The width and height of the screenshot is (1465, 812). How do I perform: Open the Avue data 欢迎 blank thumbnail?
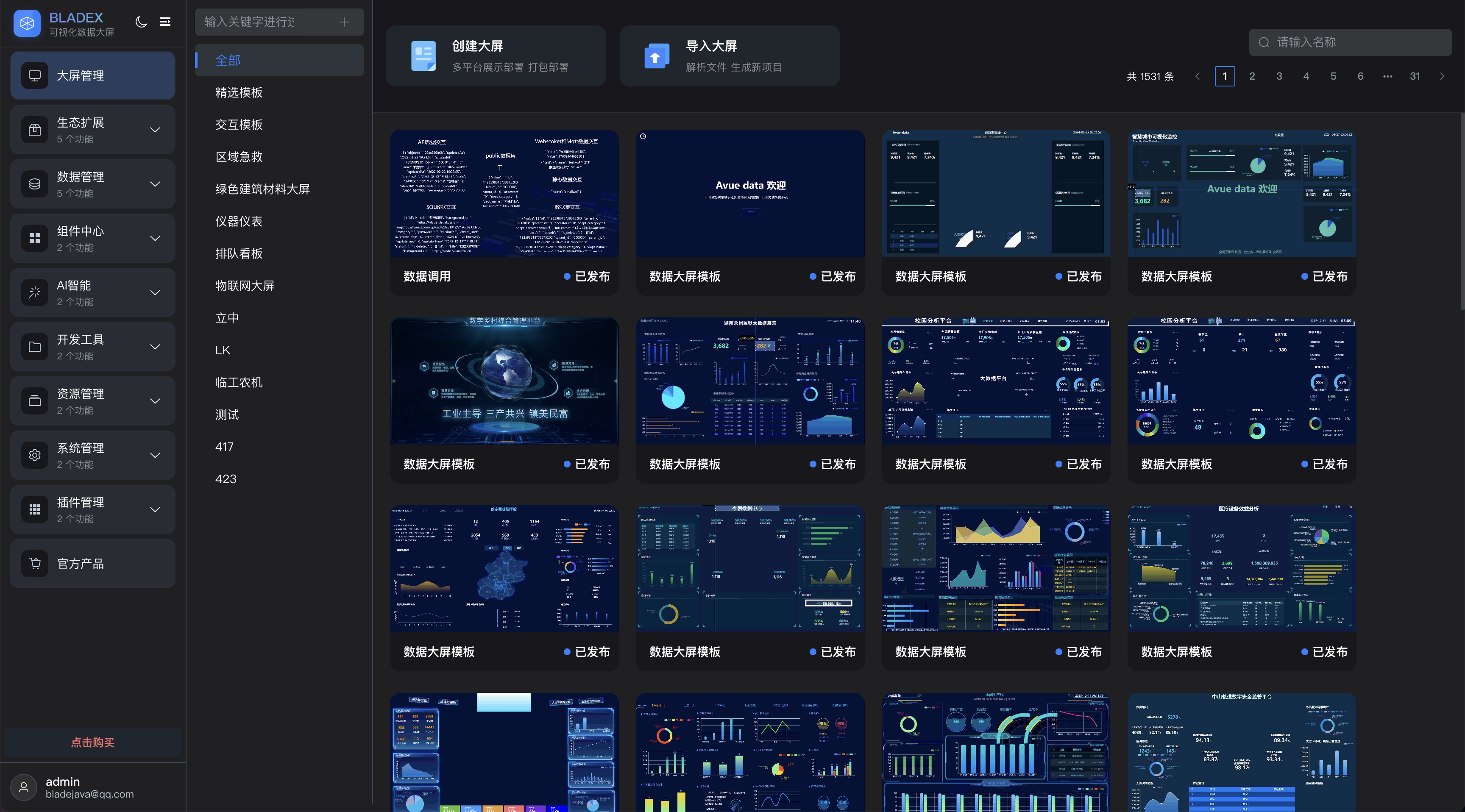click(750, 193)
